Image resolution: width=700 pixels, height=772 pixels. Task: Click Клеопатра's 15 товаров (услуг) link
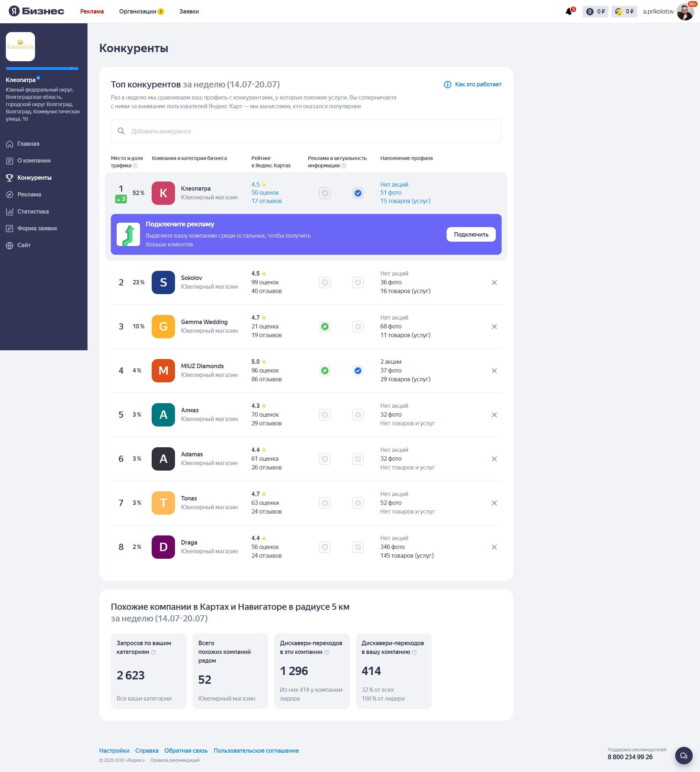(405, 201)
